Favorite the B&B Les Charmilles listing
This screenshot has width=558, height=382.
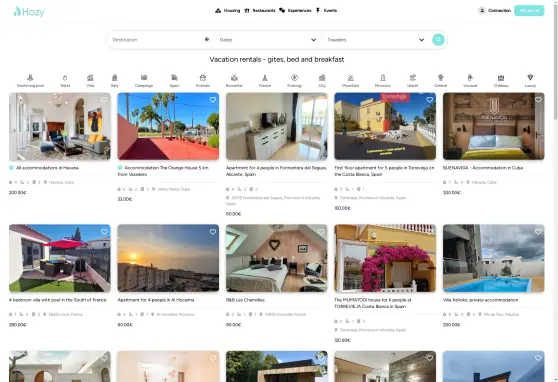(321, 232)
